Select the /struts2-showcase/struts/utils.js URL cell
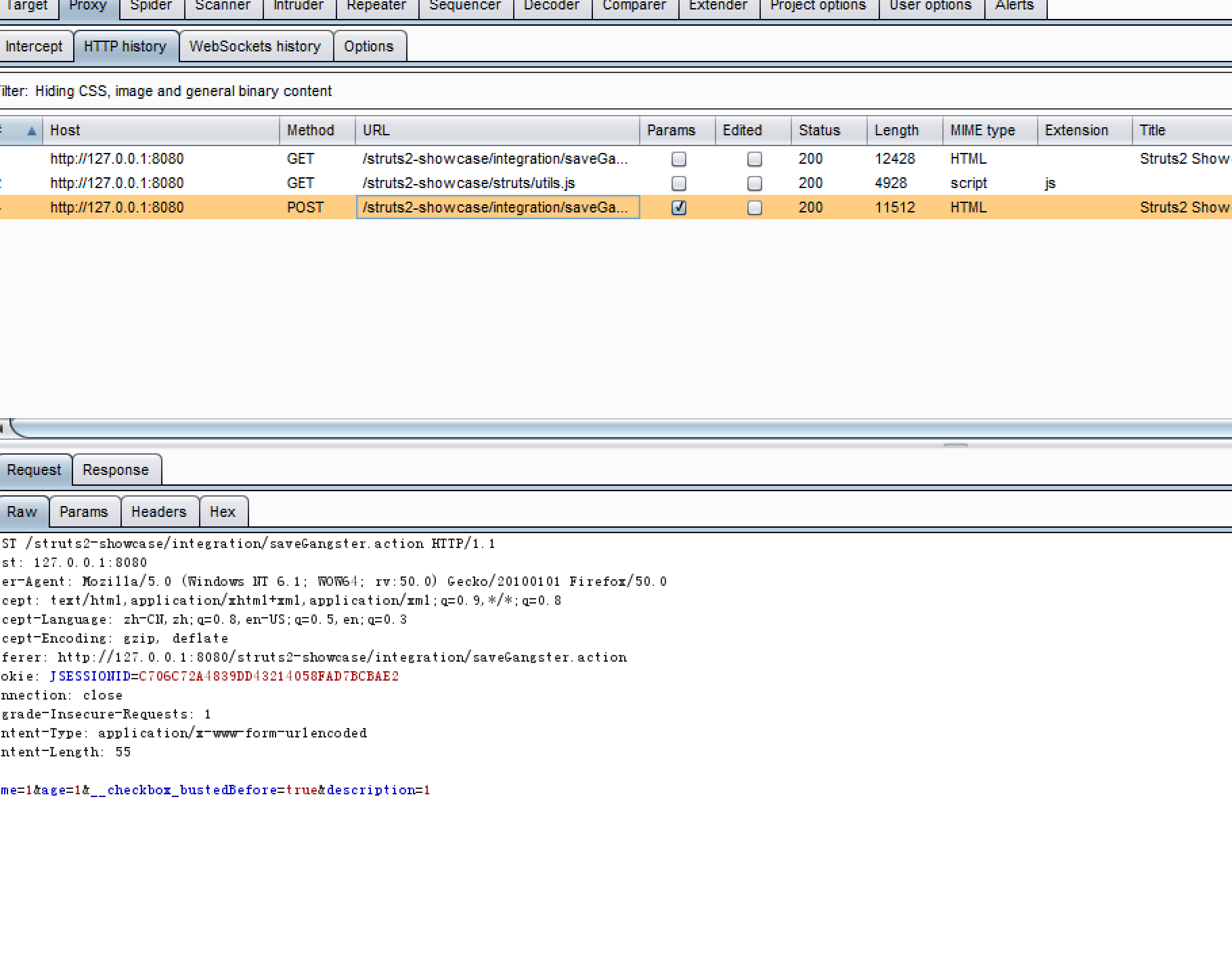1232x977 pixels. (x=498, y=183)
